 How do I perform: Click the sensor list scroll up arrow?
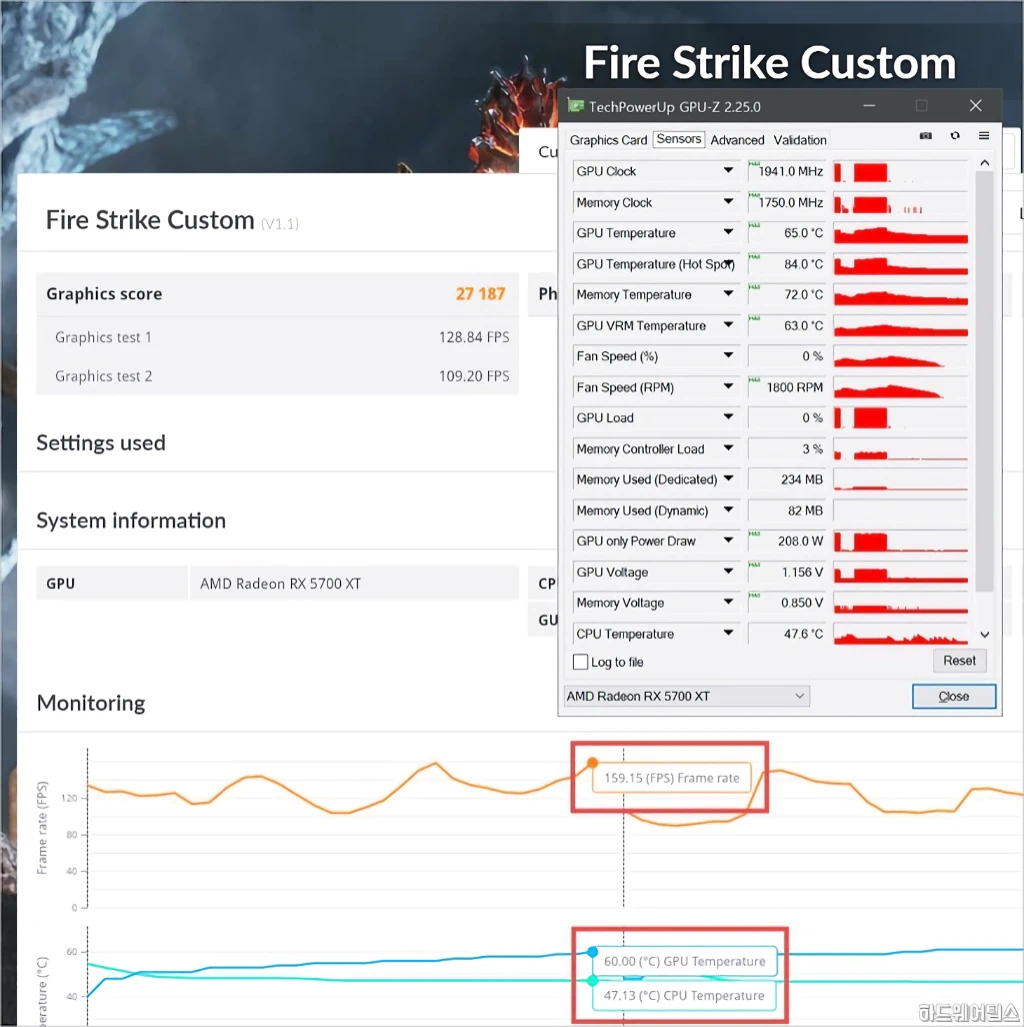click(x=984, y=162)
